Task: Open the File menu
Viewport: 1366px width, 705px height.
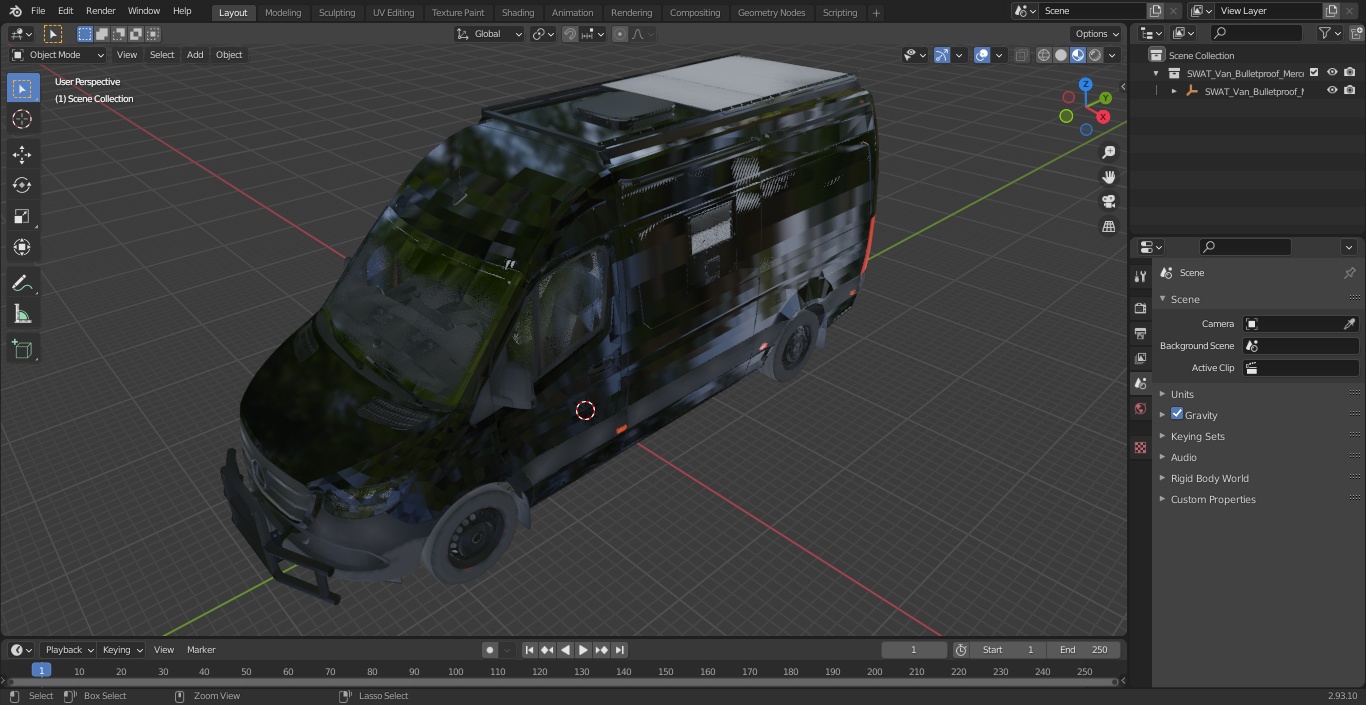Action: click(x=38, y=11)
